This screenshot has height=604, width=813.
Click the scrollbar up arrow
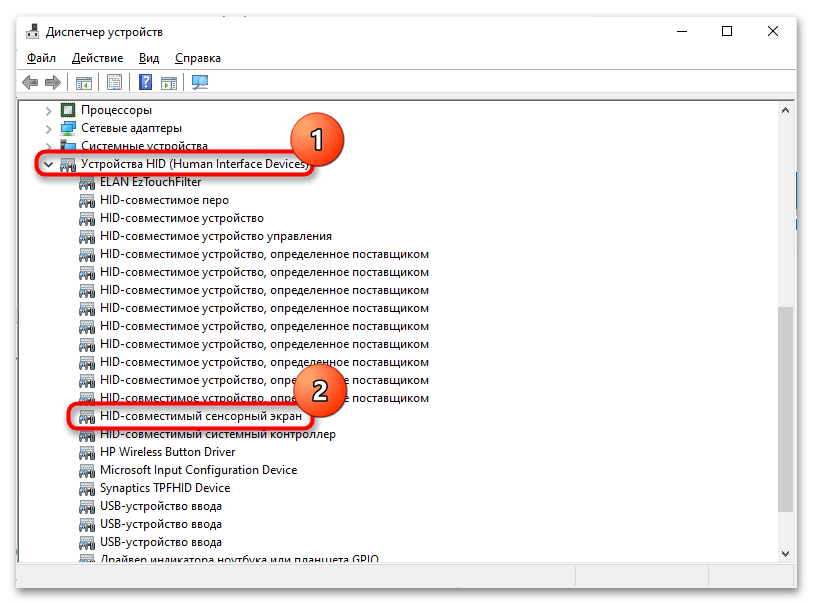786,110
